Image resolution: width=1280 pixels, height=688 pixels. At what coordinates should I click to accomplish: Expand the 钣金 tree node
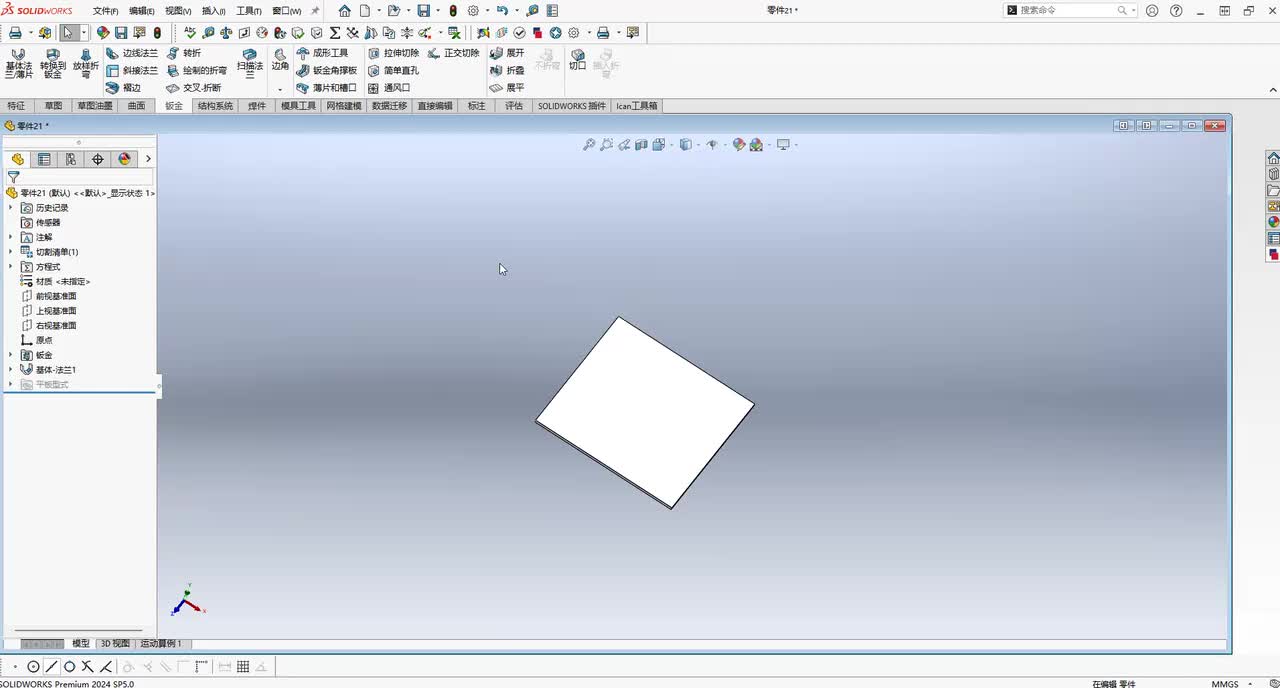click(11, 355)
